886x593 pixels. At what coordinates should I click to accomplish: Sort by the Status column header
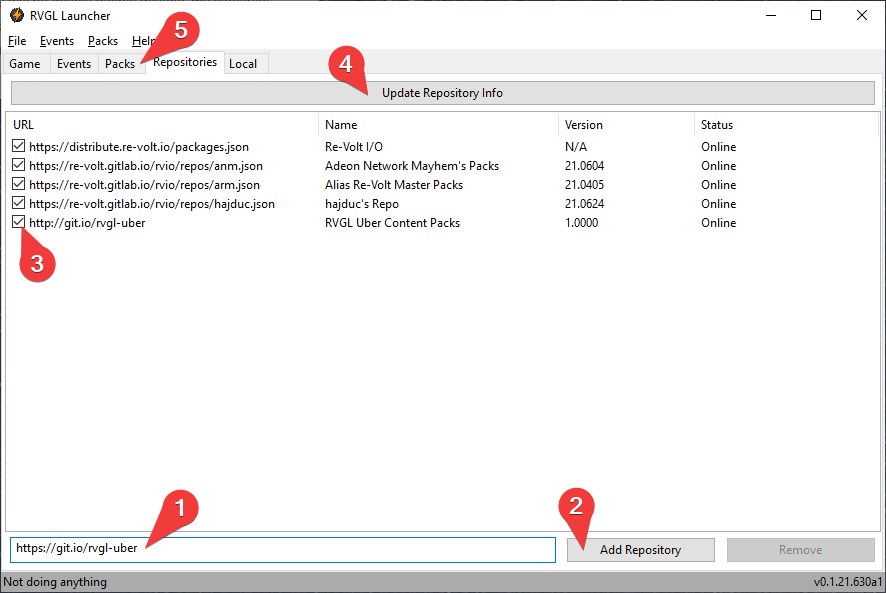click(787, 125)
